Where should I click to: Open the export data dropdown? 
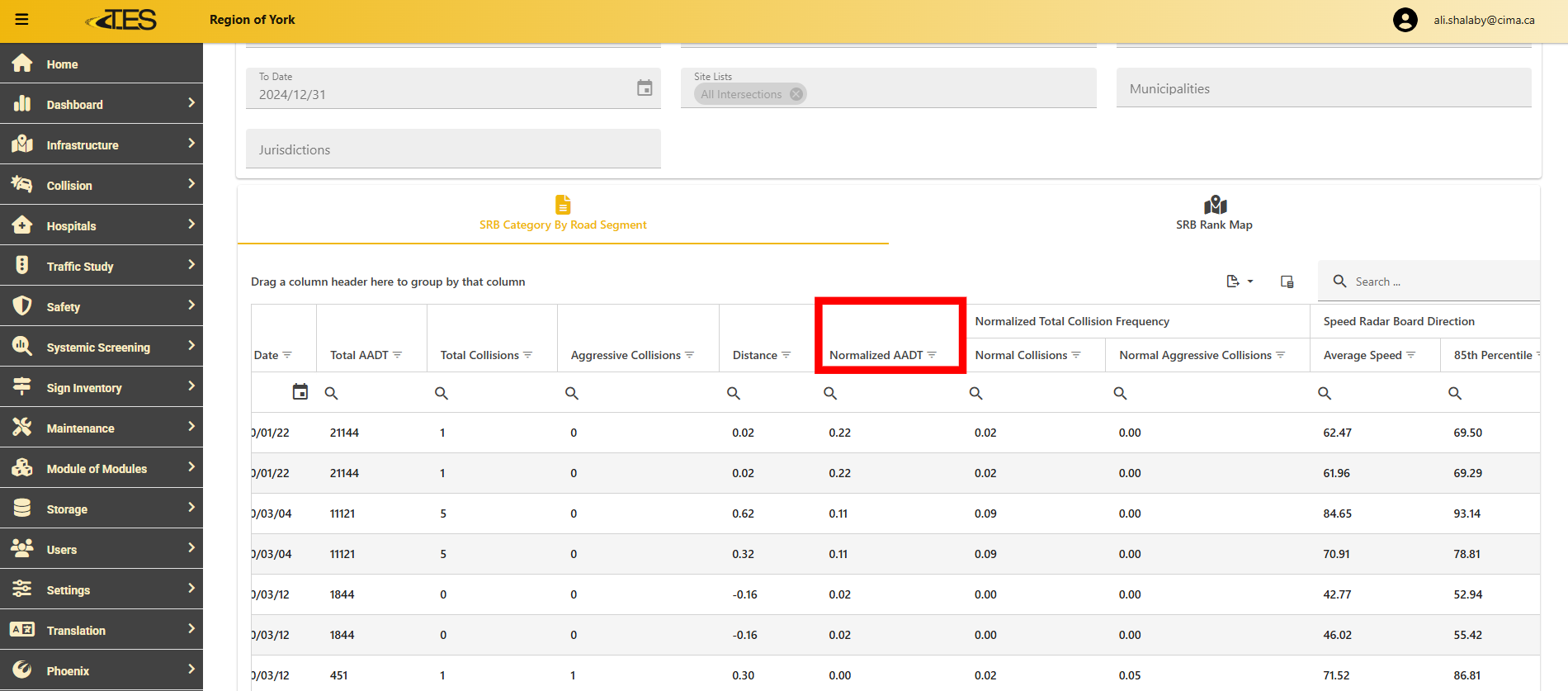(x=1239, y=282)
